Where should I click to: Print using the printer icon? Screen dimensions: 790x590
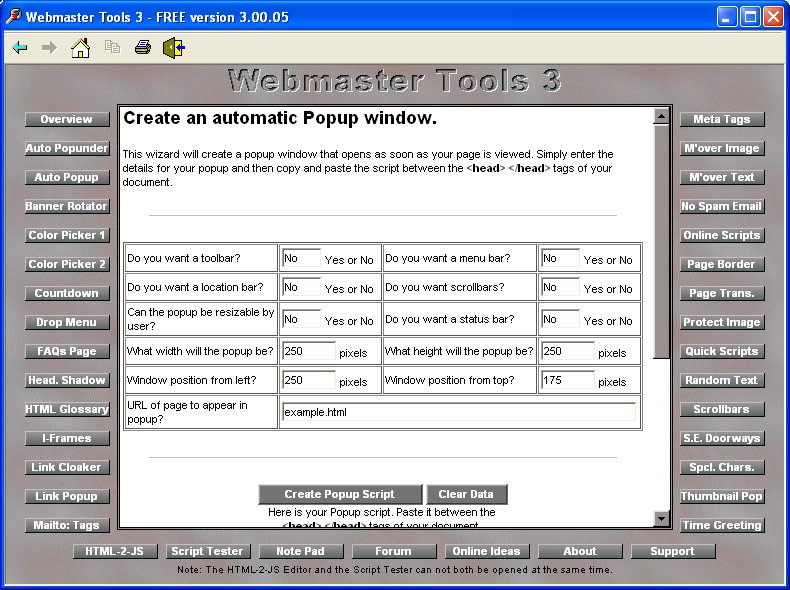tap(143, 47)
